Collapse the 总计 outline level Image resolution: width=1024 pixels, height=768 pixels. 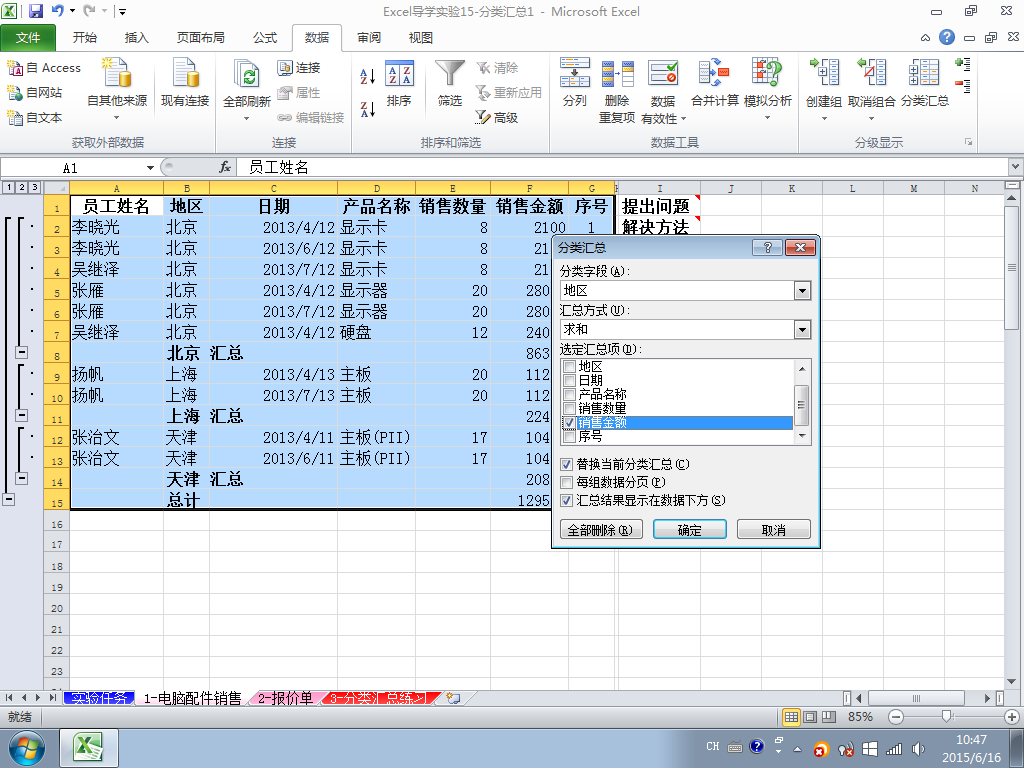(x=8, y=499)
